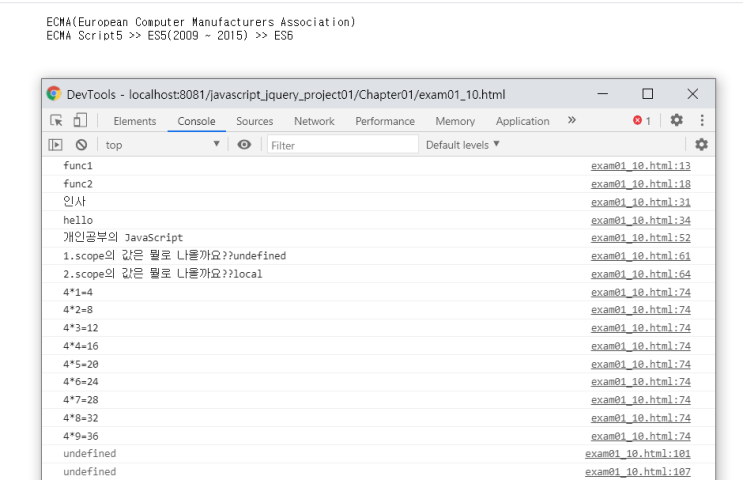Viewport: 743px width, 480px height.
Task: Click the hello console message
Action: [78, 220]
